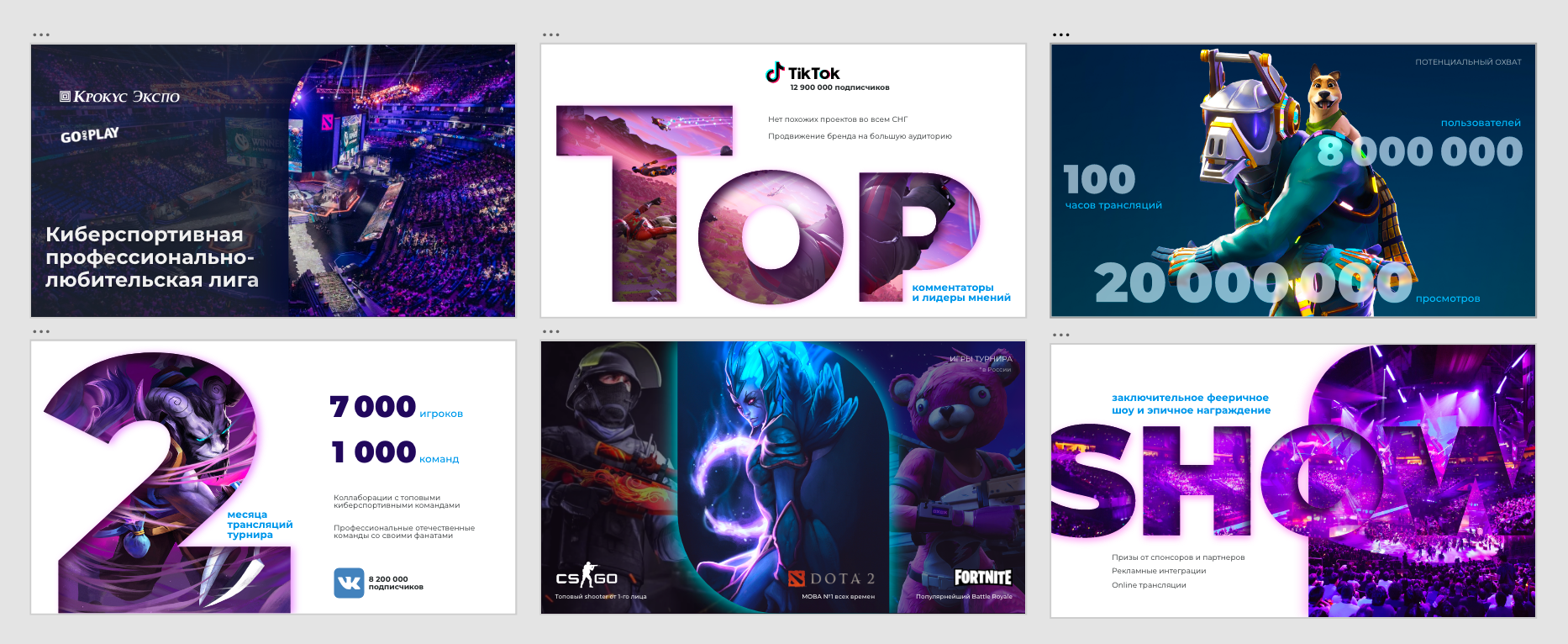This screenshot has height=644, width=1568.
Task: Select the caption MOBA №1 всех времен
Action: 838,597
